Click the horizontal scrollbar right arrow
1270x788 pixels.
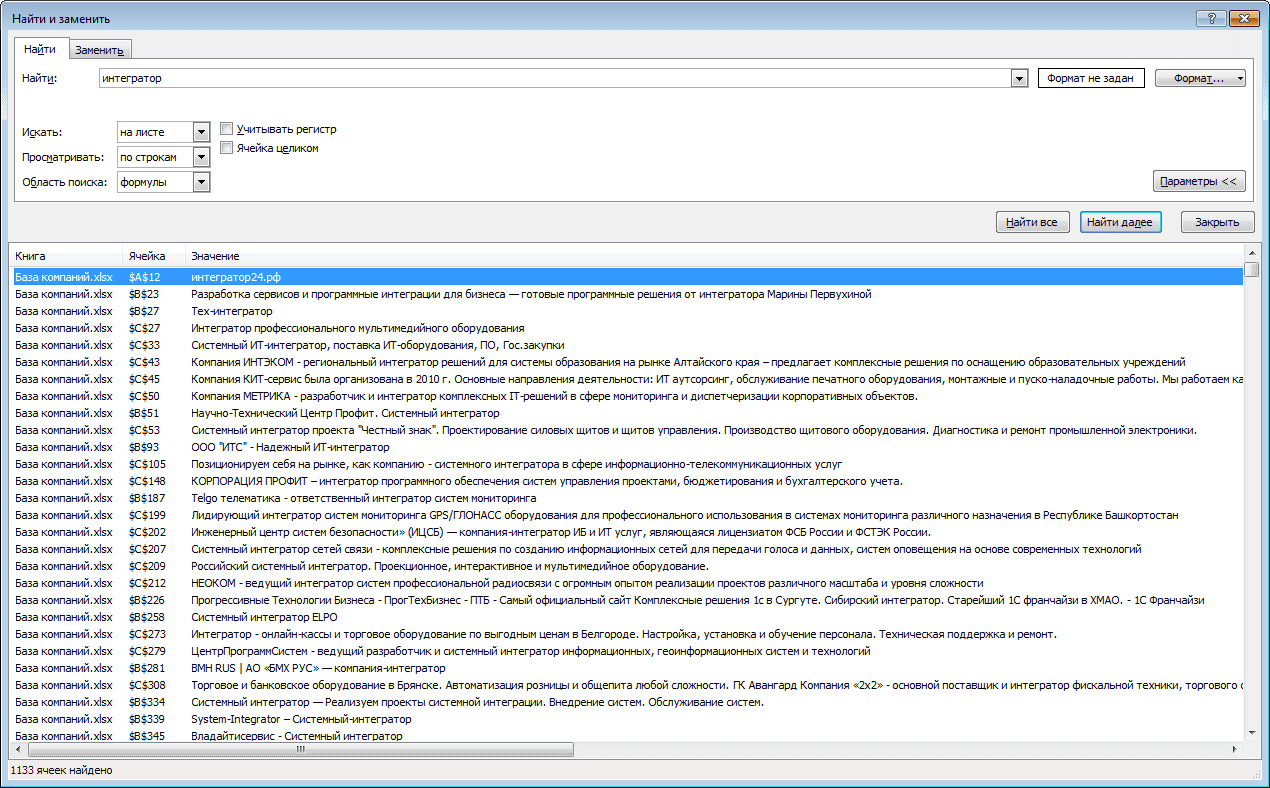pos(1235,749)
